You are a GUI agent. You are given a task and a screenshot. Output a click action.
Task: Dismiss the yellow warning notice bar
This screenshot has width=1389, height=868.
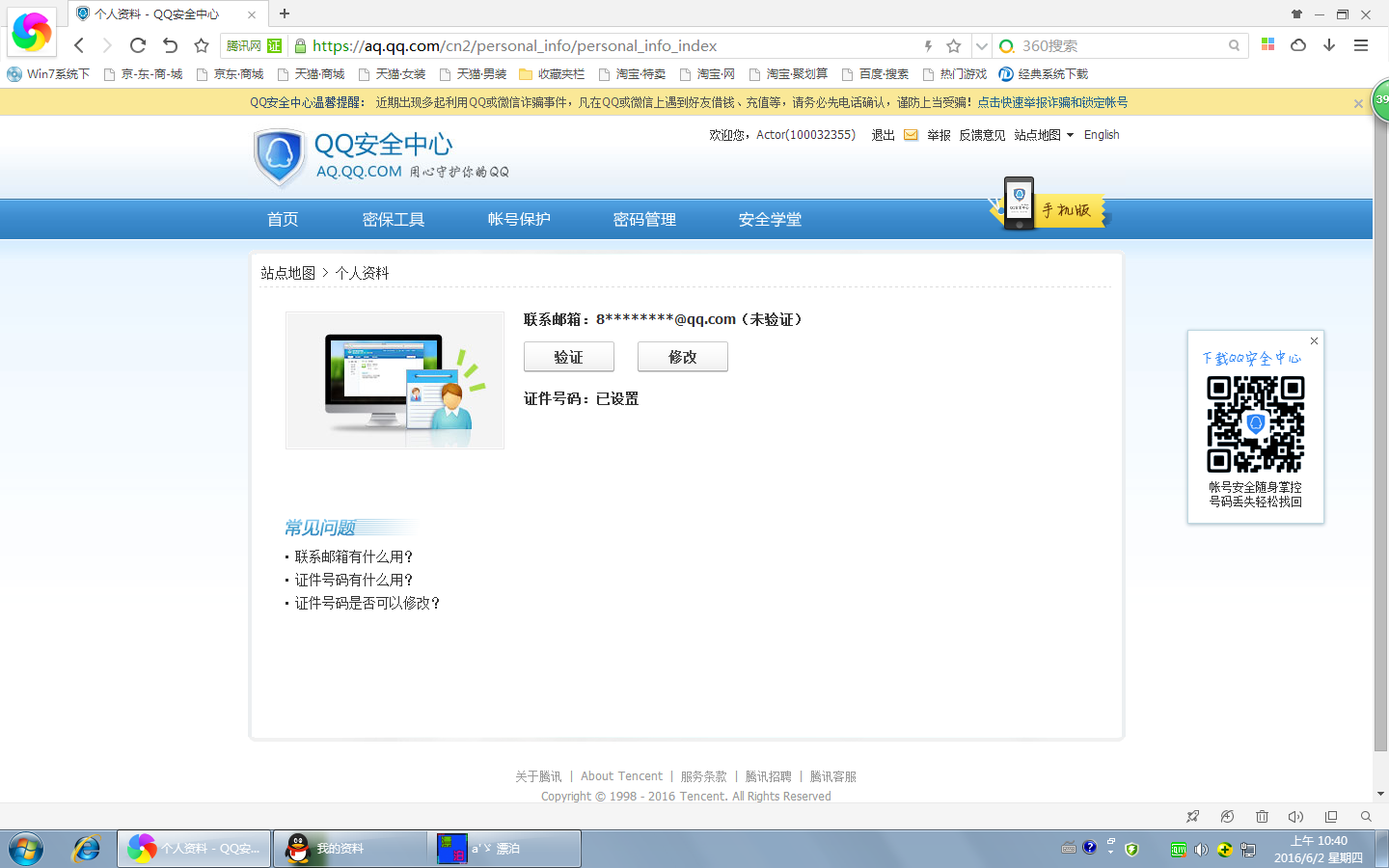1358,103
